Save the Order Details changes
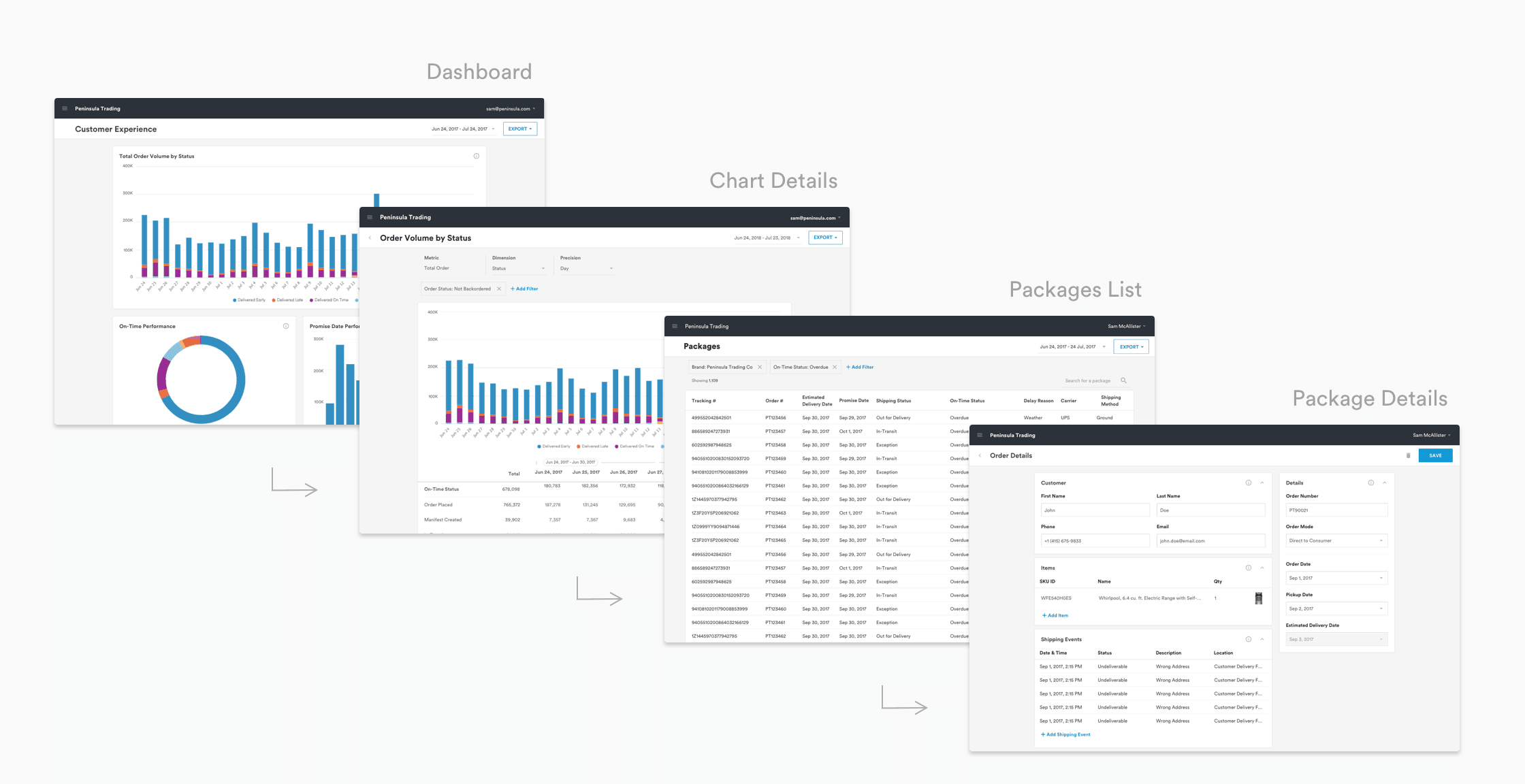This screenshot has width=1525, height=784. point(1435,455)
